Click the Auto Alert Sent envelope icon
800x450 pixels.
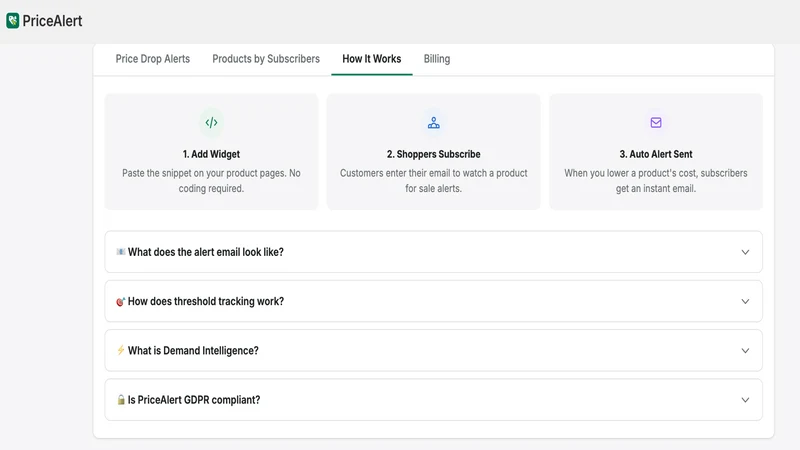[656, 122]
